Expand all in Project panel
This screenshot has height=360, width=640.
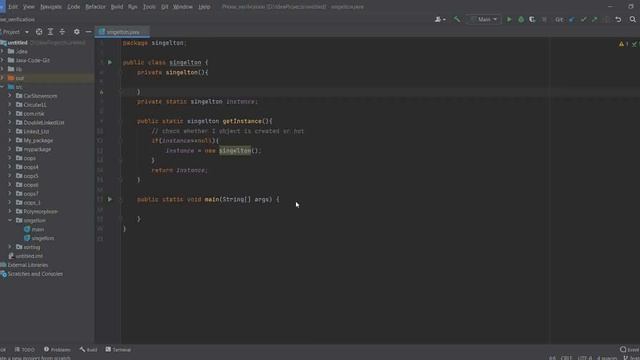pos(50,31)
